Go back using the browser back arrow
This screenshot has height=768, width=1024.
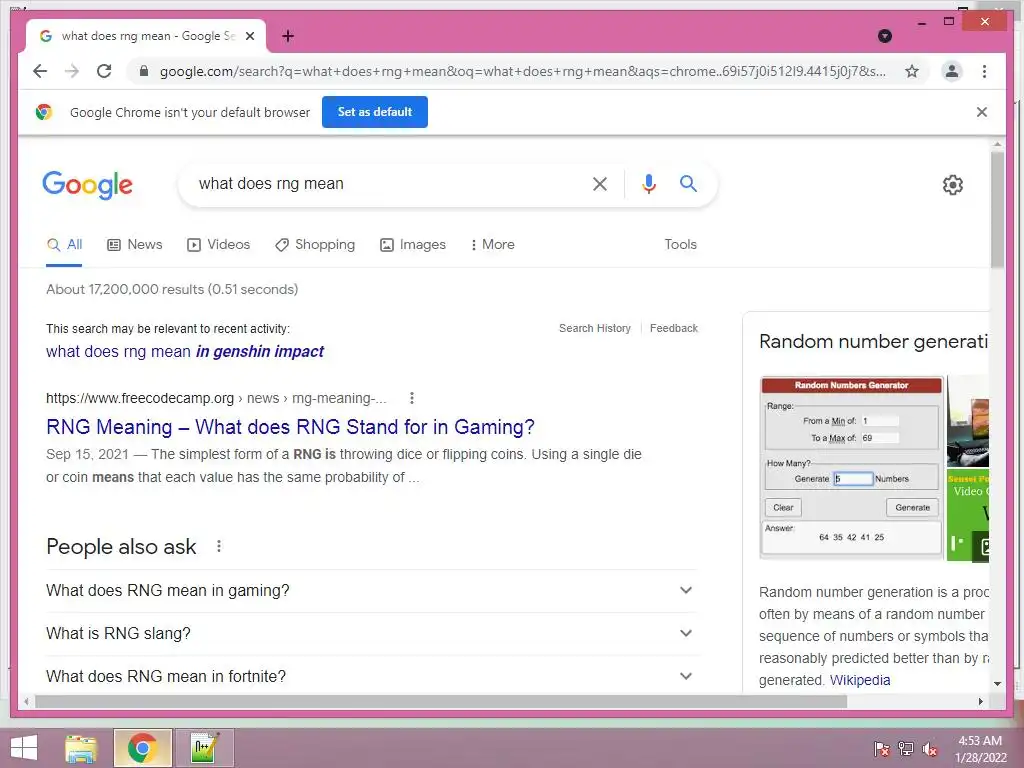pyautogui.click(x=40, y=71)
